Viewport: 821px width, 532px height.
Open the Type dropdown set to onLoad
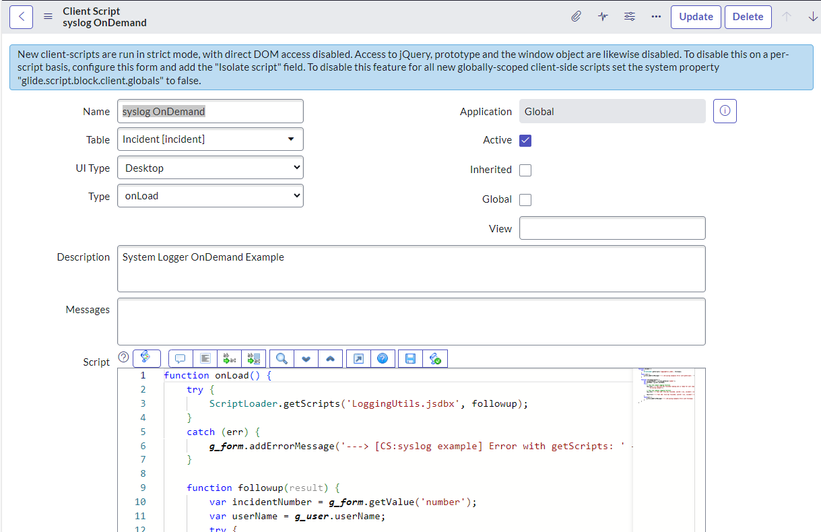click(x=210, y=196)
